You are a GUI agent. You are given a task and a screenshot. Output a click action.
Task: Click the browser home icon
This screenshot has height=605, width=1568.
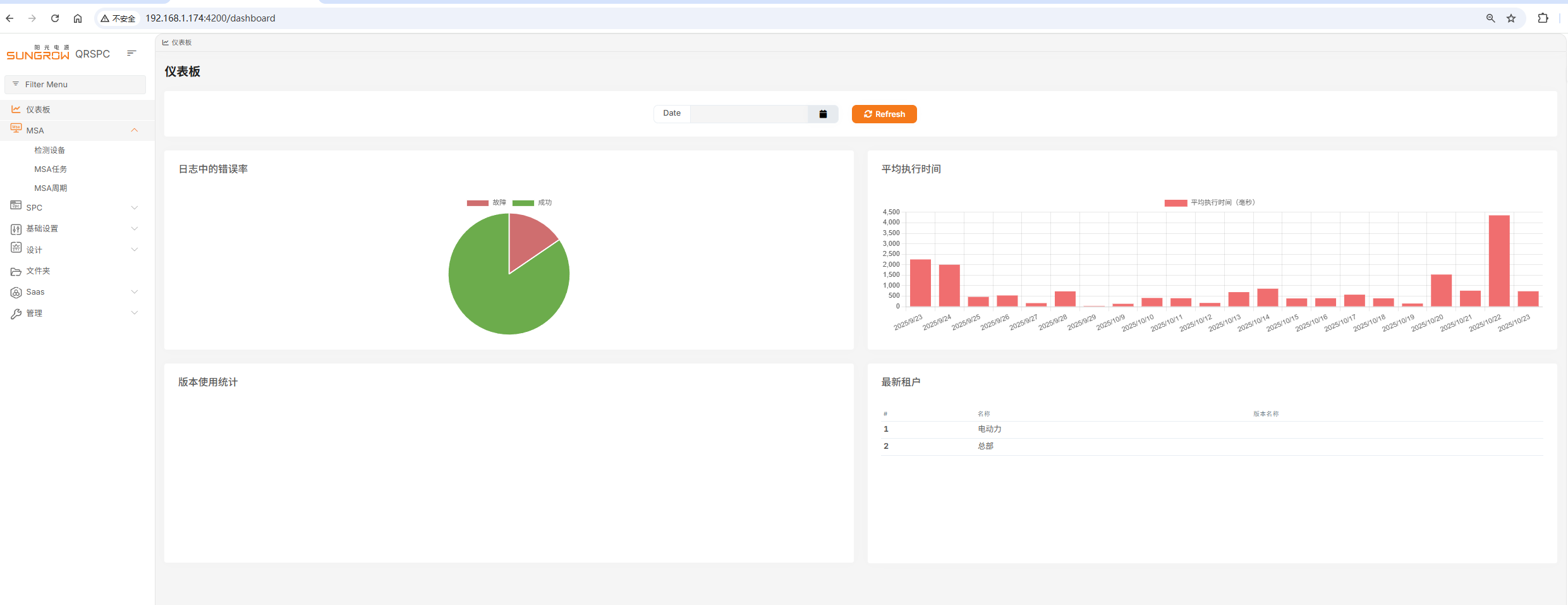pyautogui.click(x=78, y=18)
